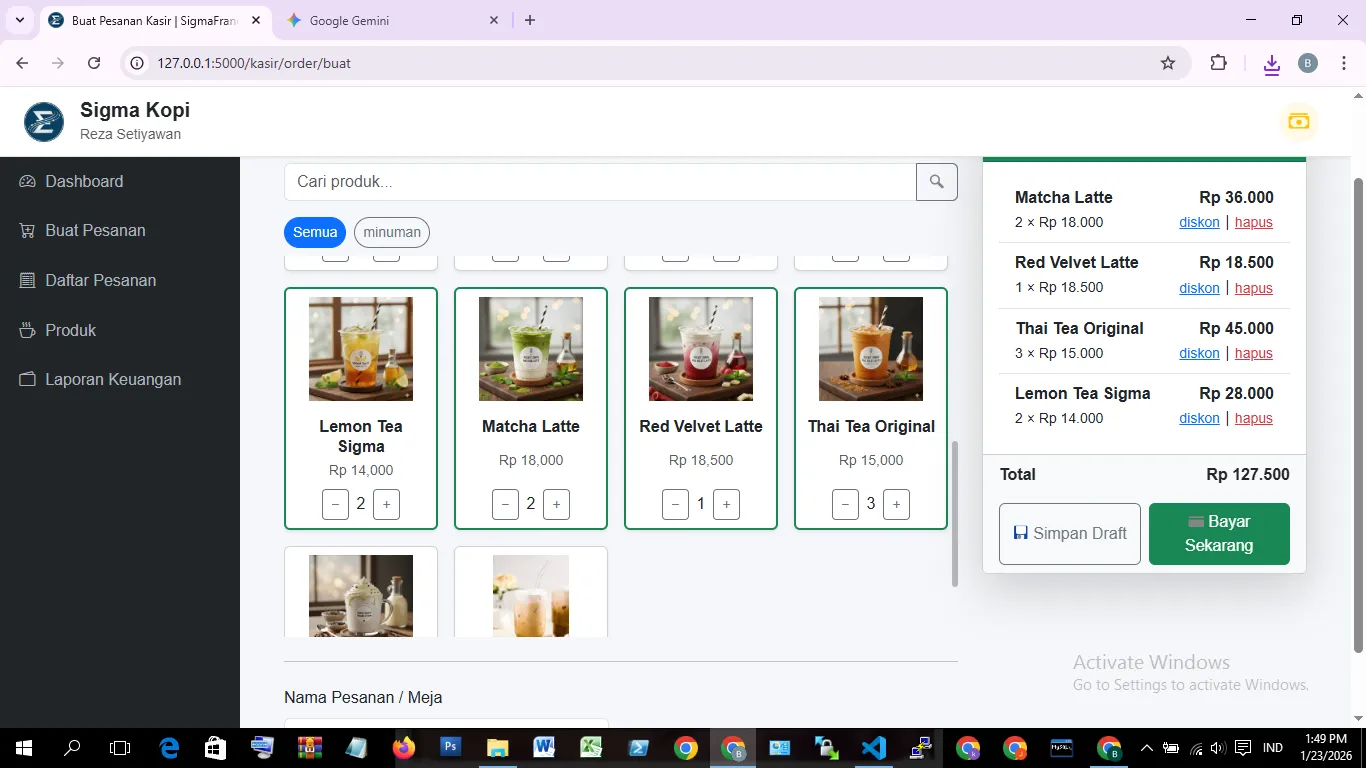This screenshot has width=1366, height=768.
Task: Show hidden system tray icons
Action: pos(1146,748)
